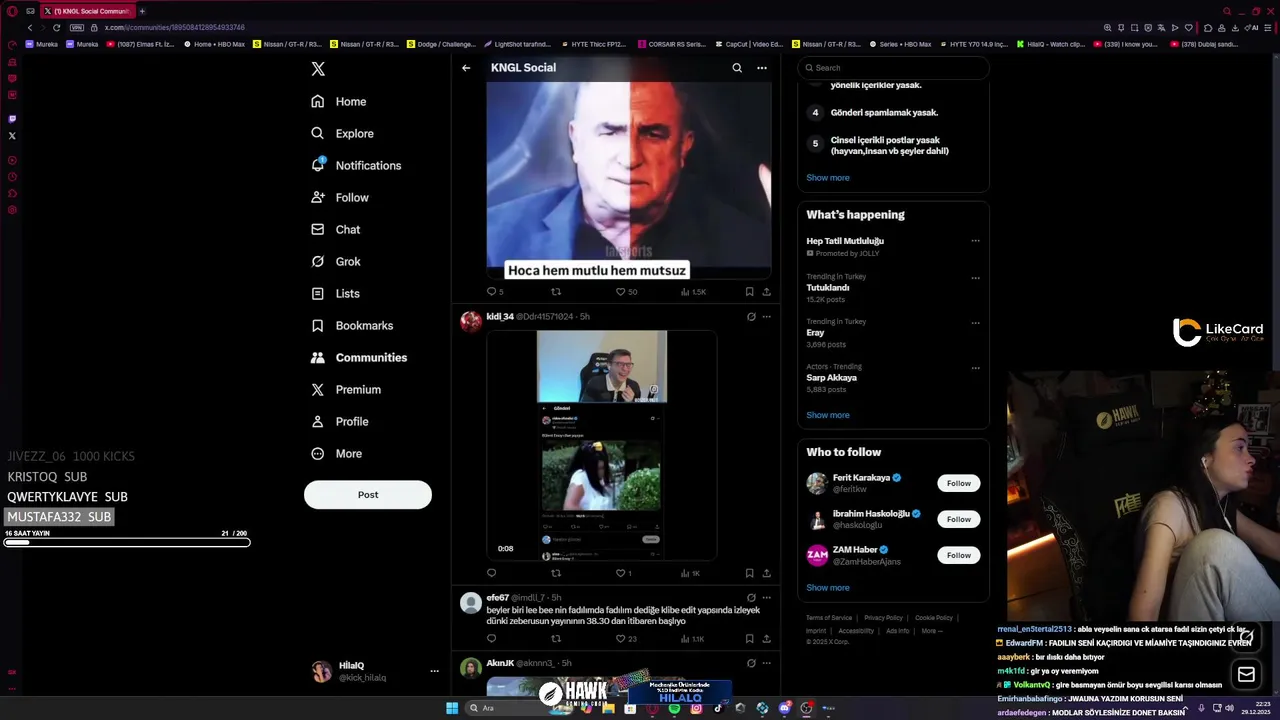
Task: Open Notifications in X sidebar
Action: 356,165
